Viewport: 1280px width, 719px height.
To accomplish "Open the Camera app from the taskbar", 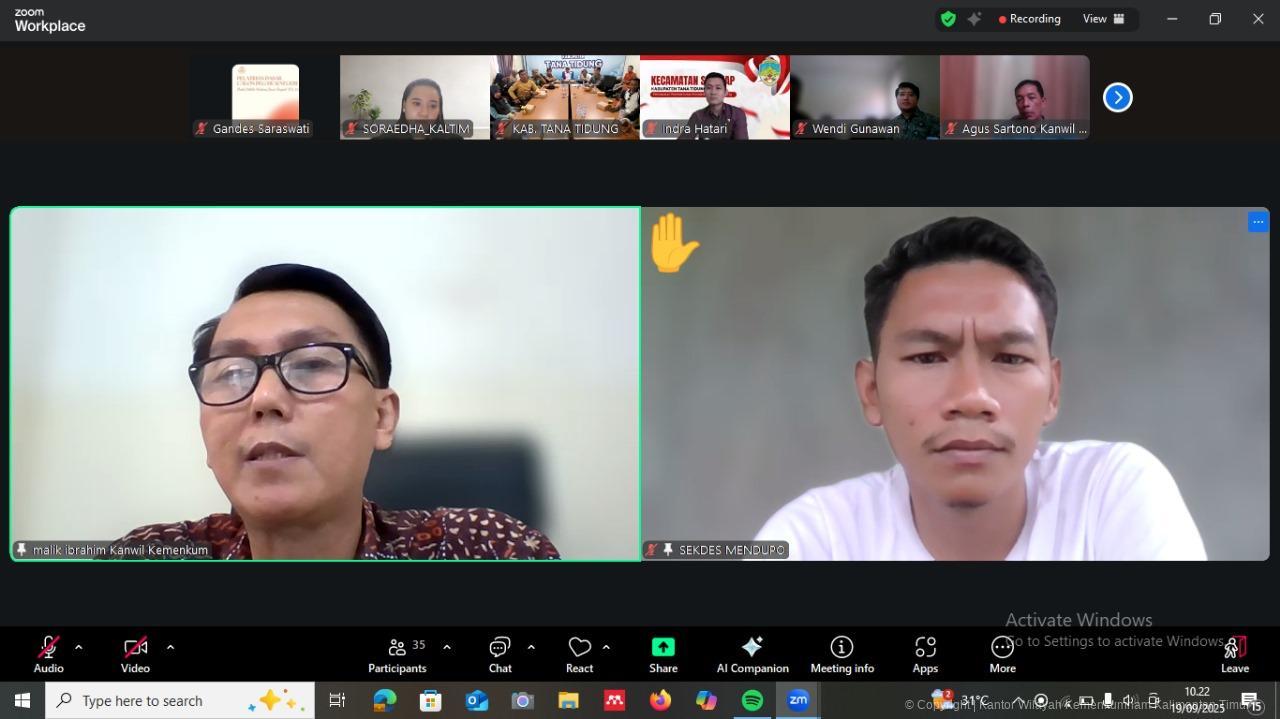I will point(523,700).
